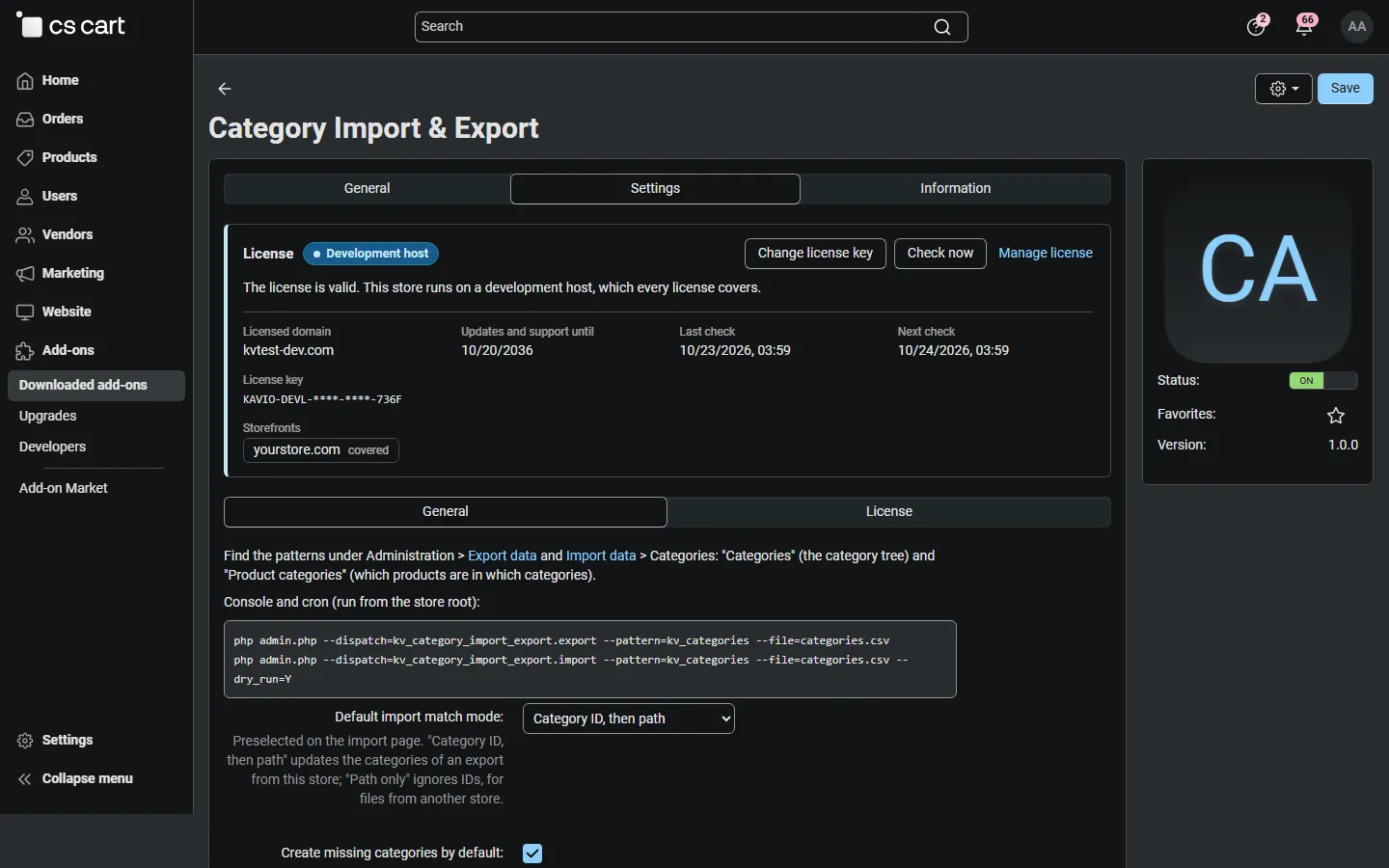
Task: Add add-on to favorites star
Action: coord(1336,416)
